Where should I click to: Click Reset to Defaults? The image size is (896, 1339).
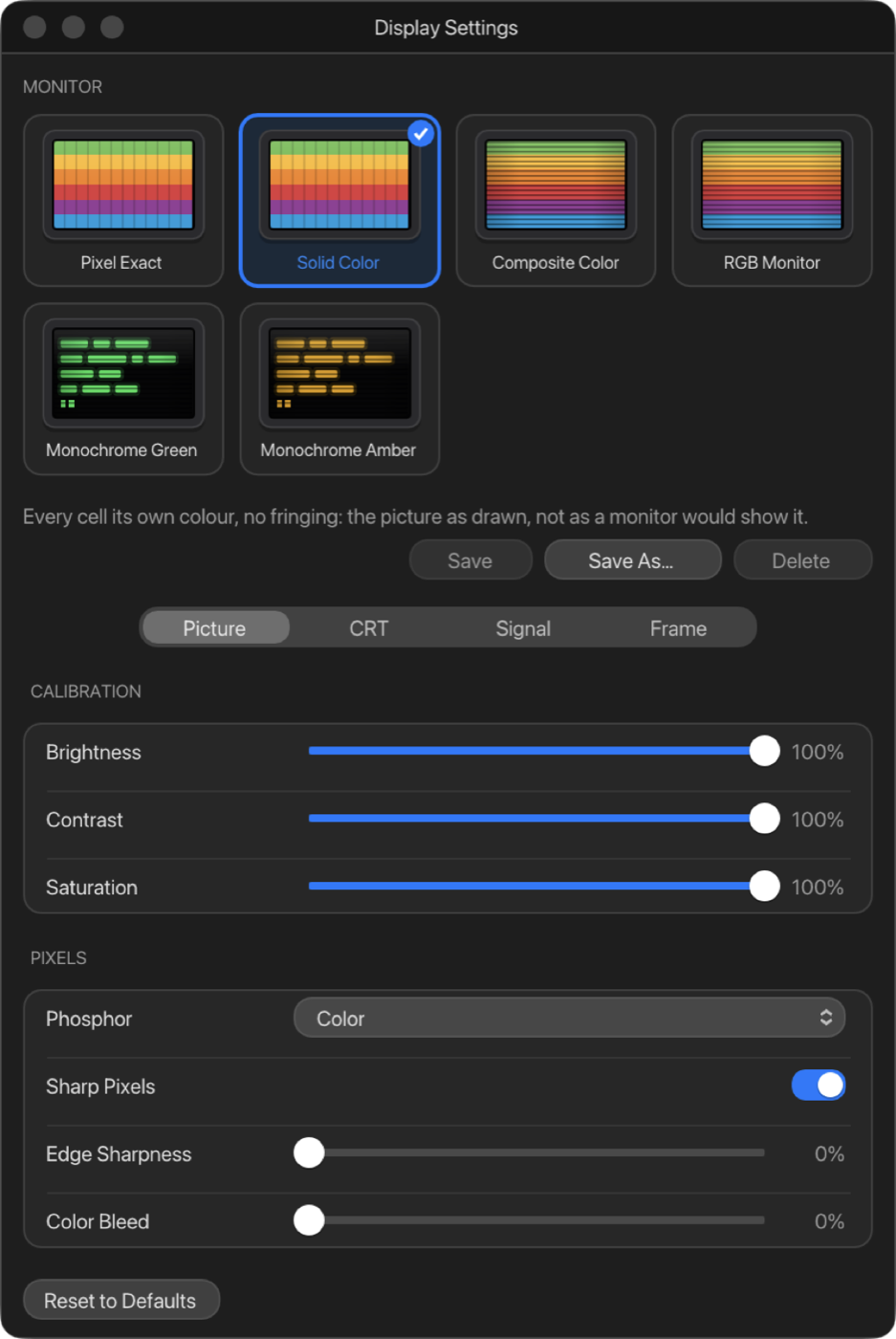coord(121,1300)
